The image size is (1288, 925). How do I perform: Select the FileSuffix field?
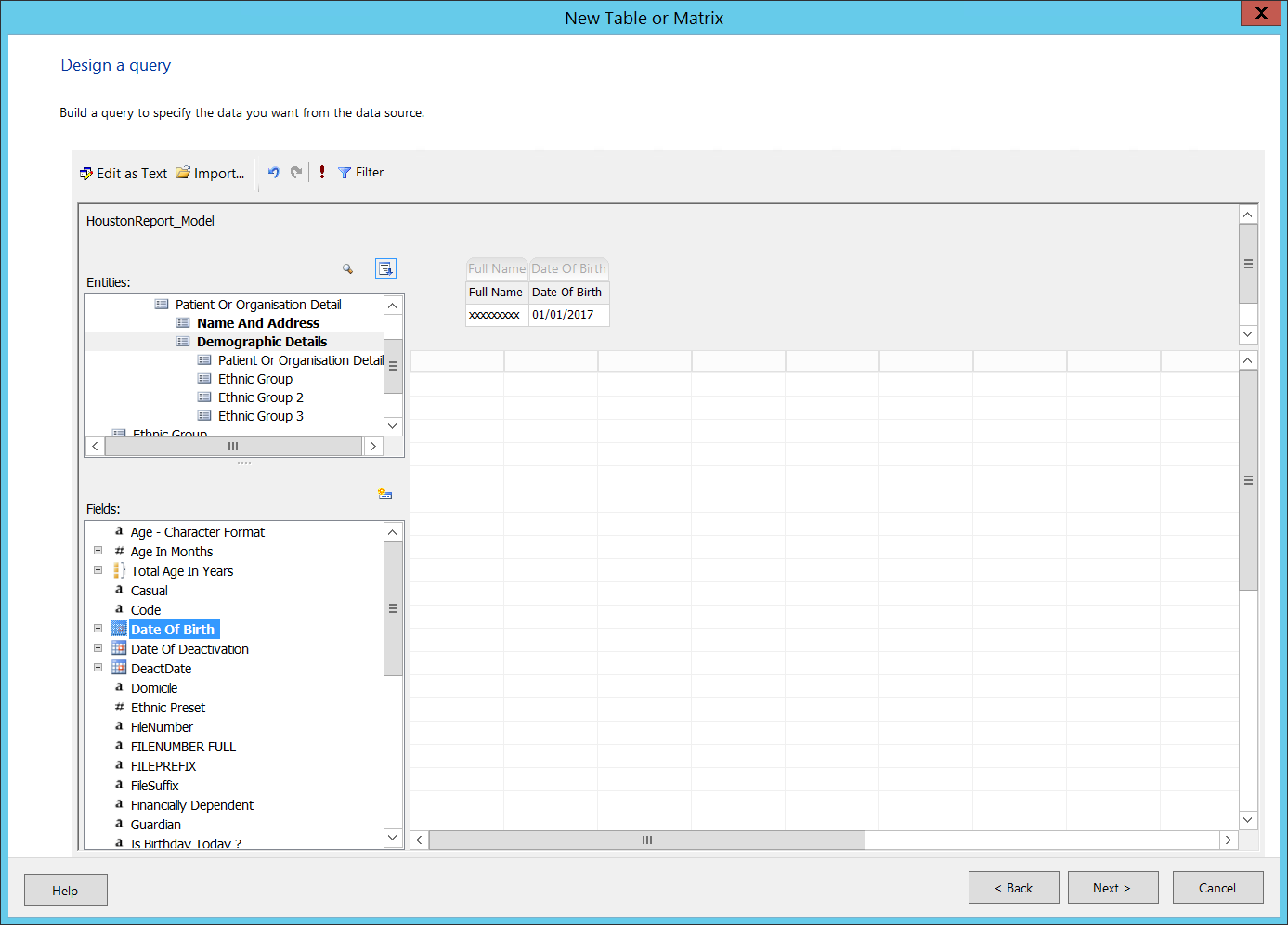pos(155,786)
